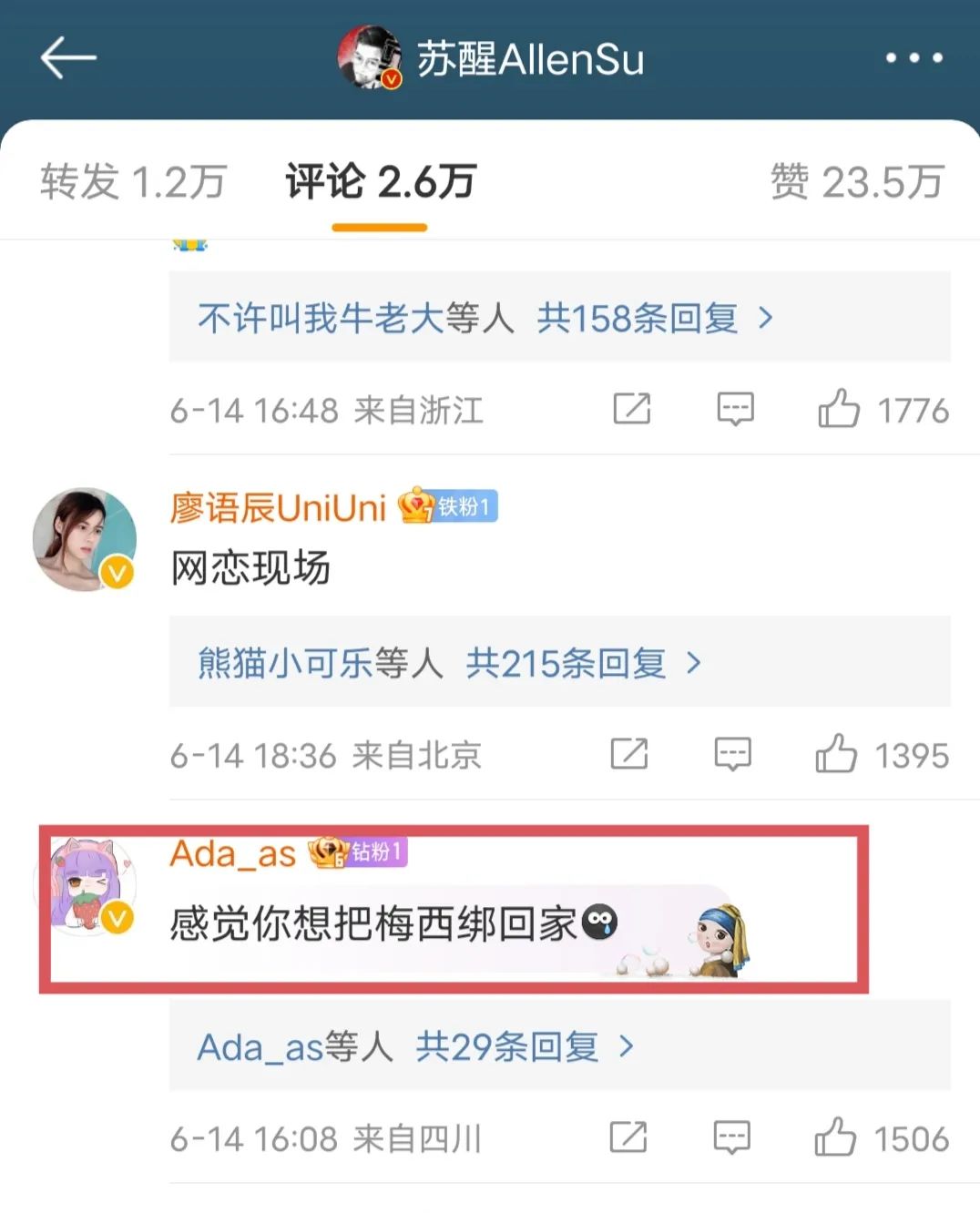Select the 评论 2.6万 tab
This screenshot has height=1213, width=980.
[x=381, y=181]
